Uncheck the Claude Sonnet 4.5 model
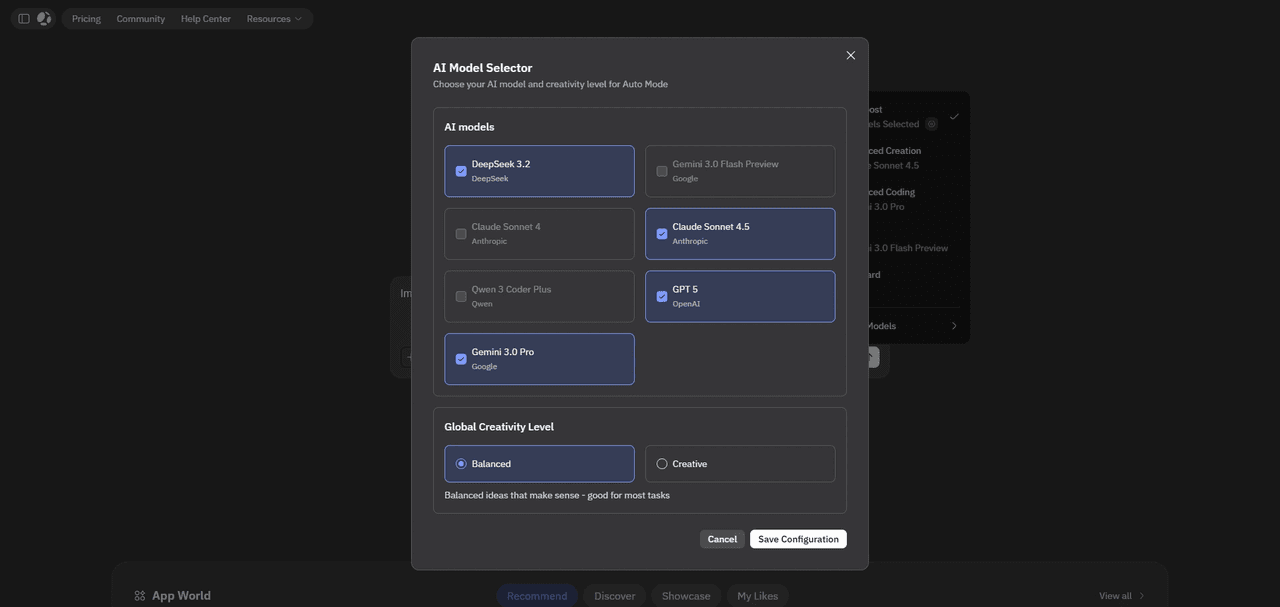Viewport: 1280px width, 607px height. click(662, 234)
